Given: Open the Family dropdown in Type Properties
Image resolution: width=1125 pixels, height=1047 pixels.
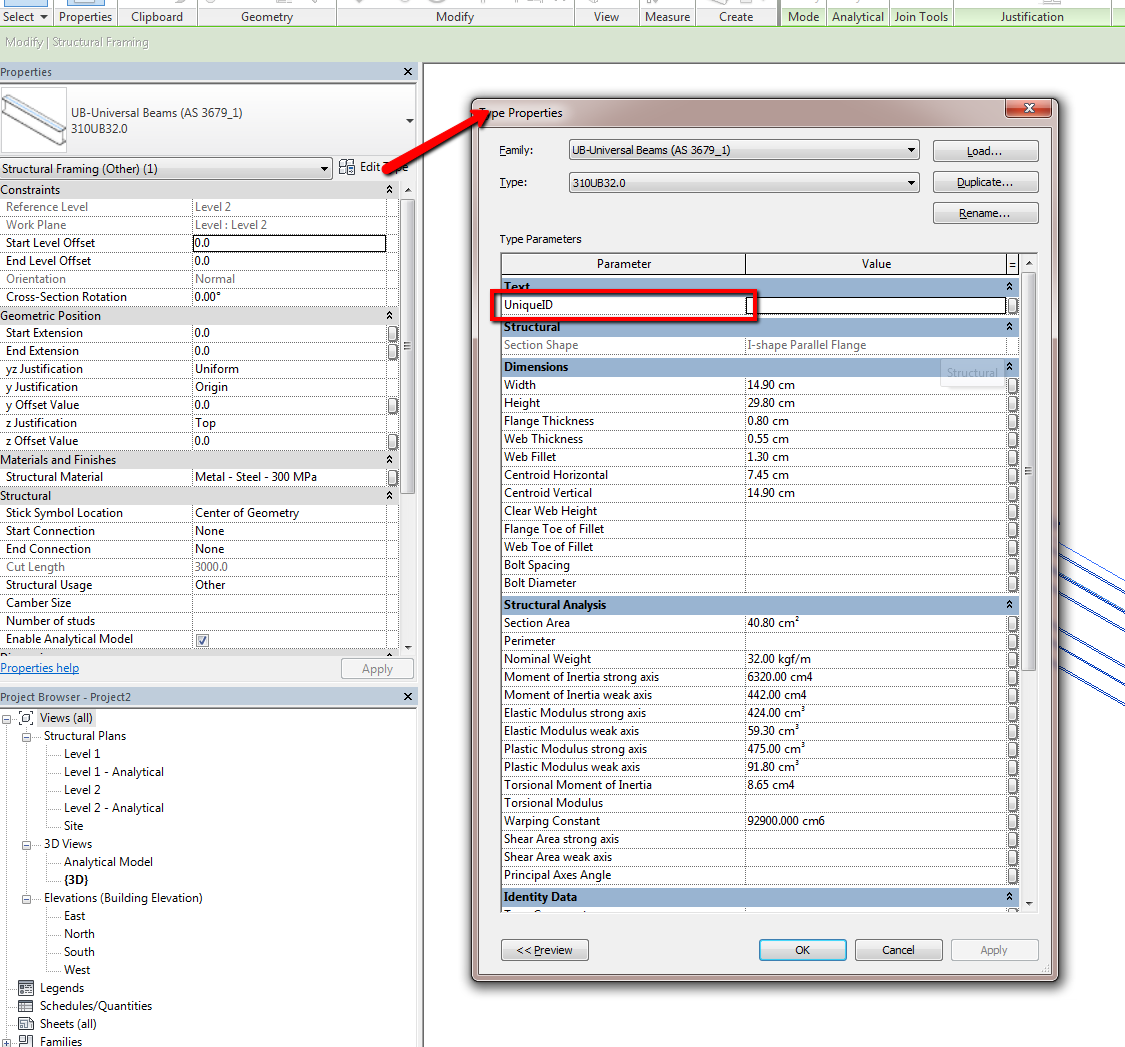Looking at the screenshot, I should [910, 150].
